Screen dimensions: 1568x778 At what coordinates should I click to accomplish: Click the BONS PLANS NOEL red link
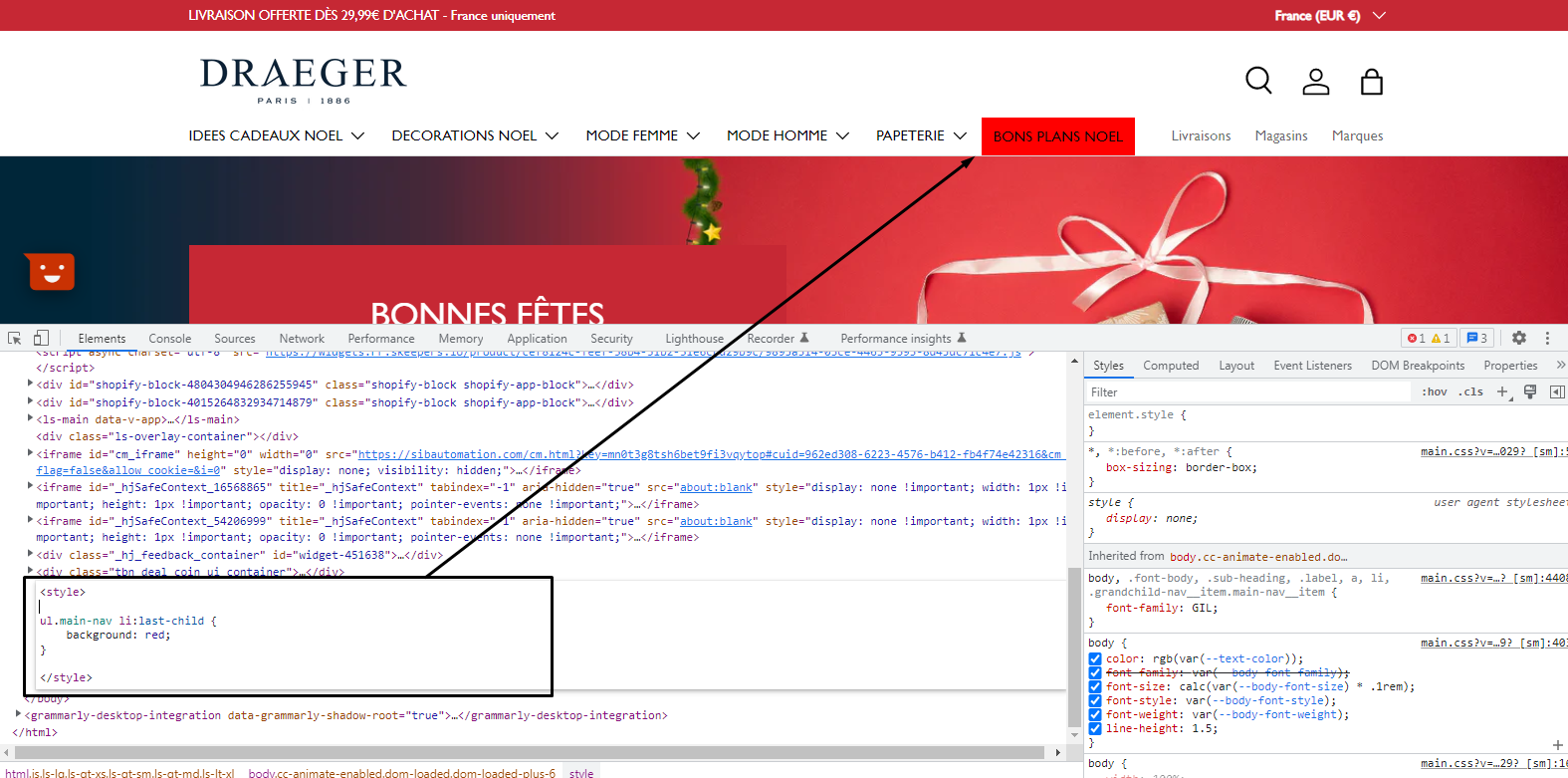1057,136
